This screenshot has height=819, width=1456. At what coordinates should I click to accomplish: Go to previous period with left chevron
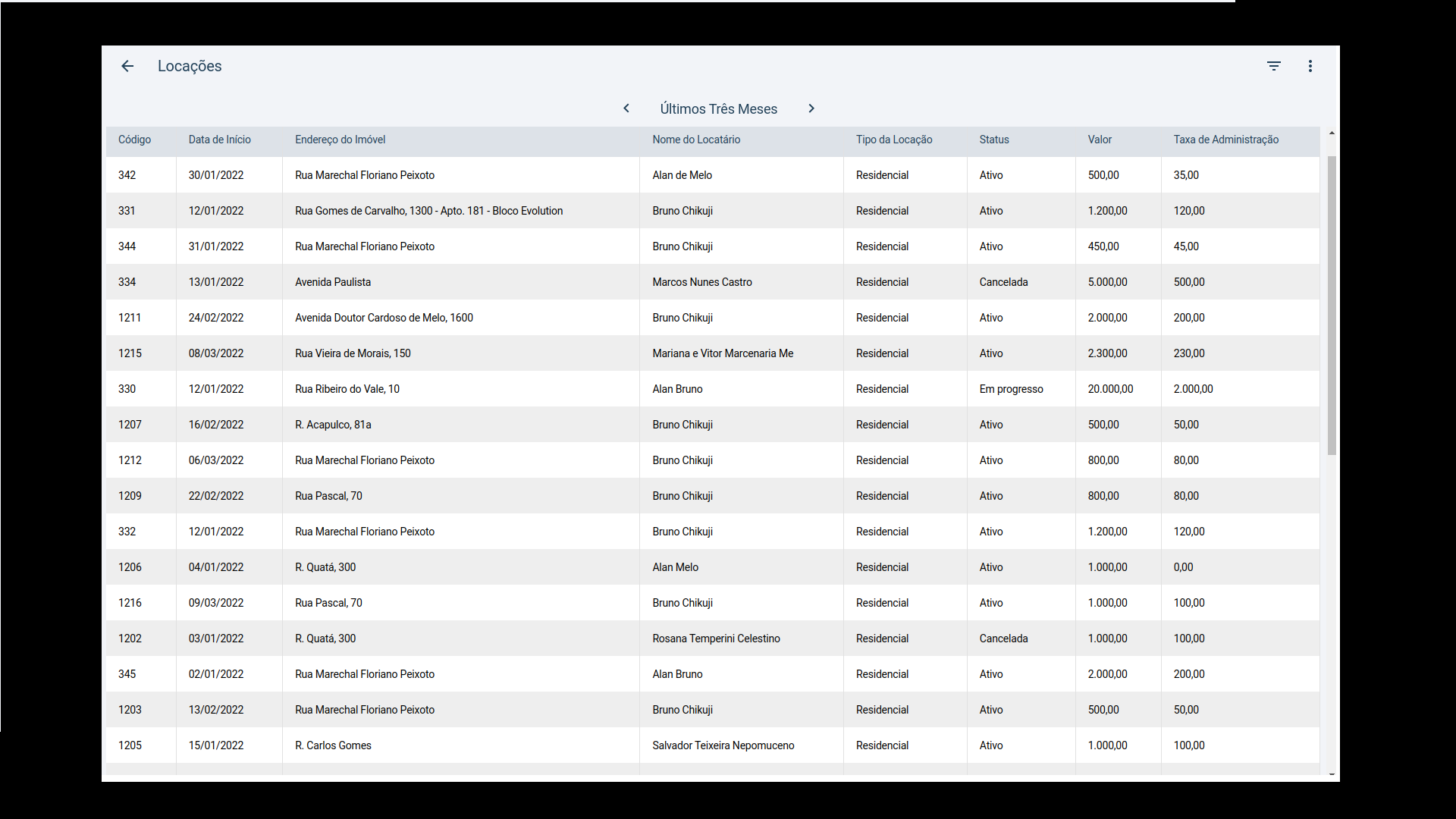click(x=626, y=108)
